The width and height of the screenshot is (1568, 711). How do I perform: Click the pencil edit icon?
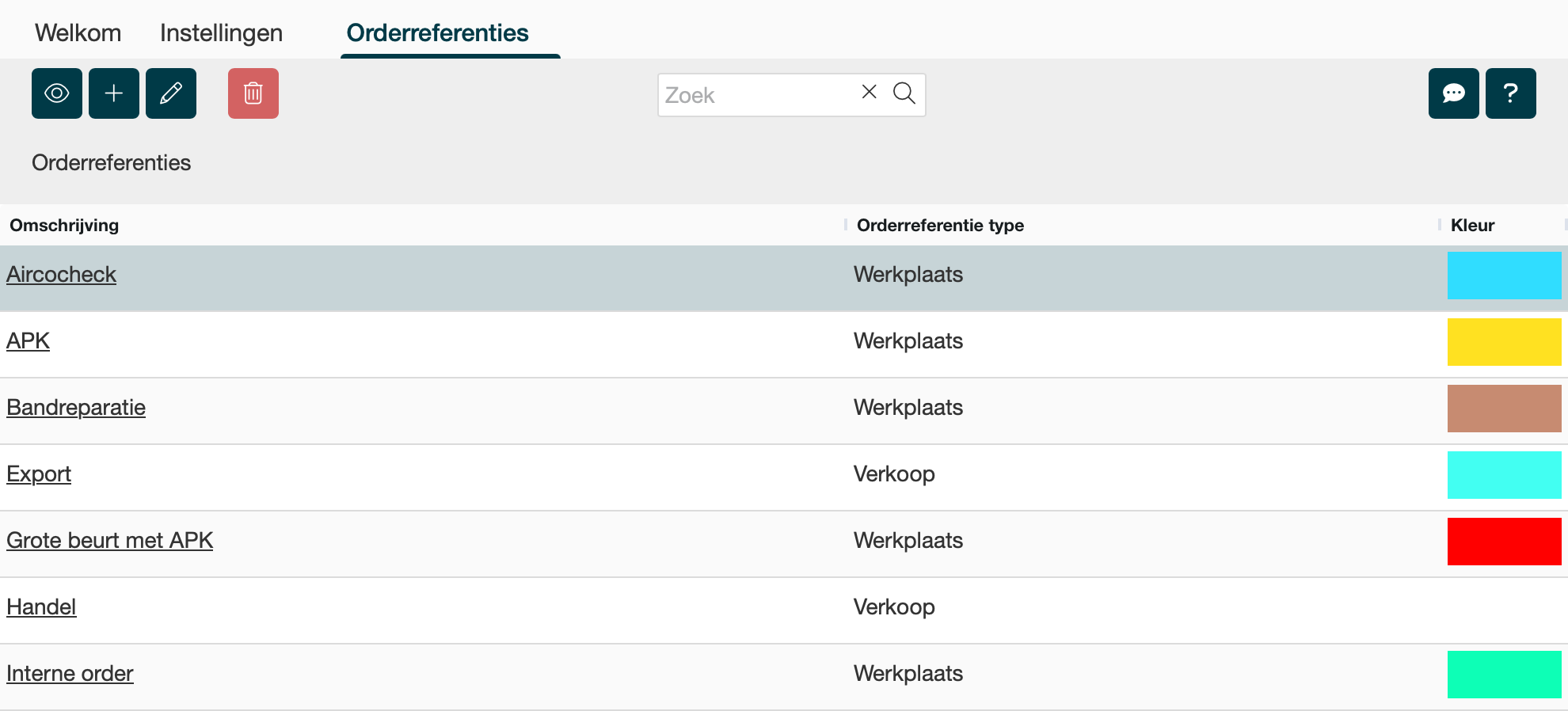[x=171, y=93]
